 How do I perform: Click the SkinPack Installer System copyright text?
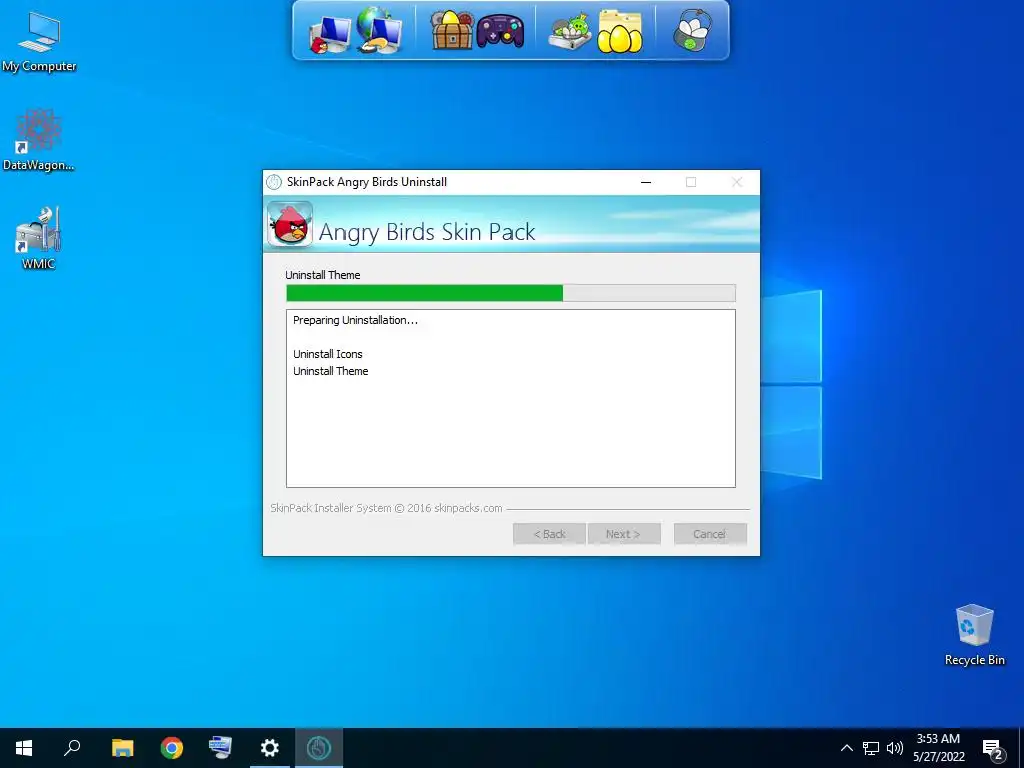tap(387, 508)
